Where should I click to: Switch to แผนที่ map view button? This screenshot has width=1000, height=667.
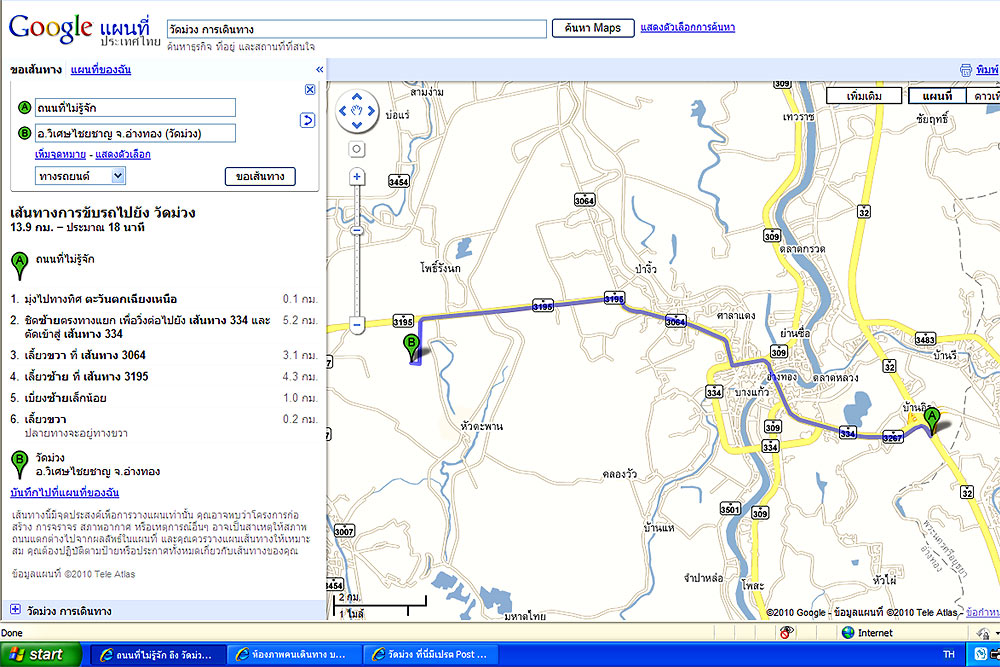tap(937, 96)
